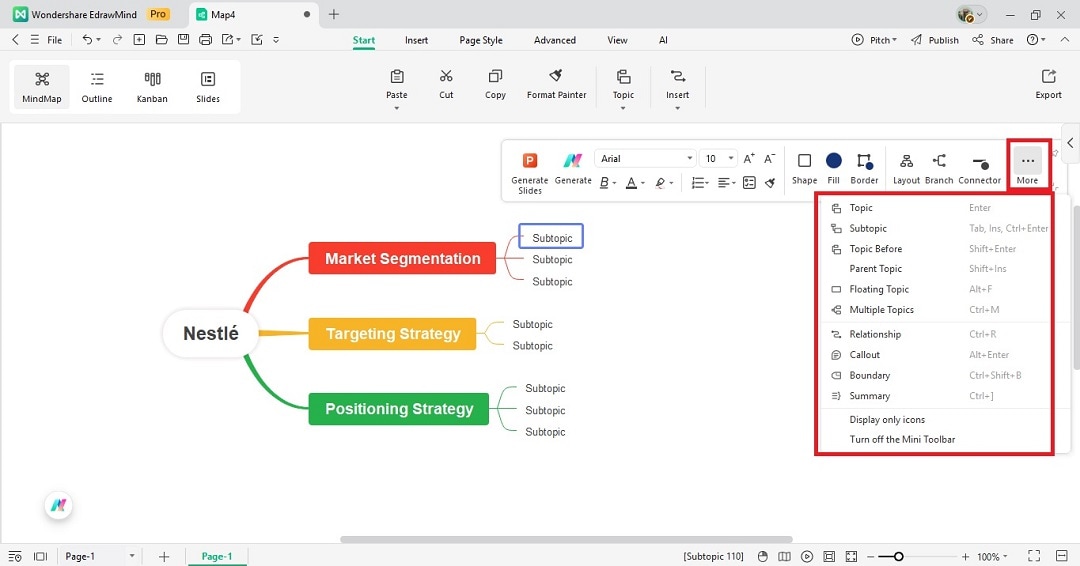This screenshot has height=566, width=1080.
Task: Add a new page with plus button
Action: point(164,556)
